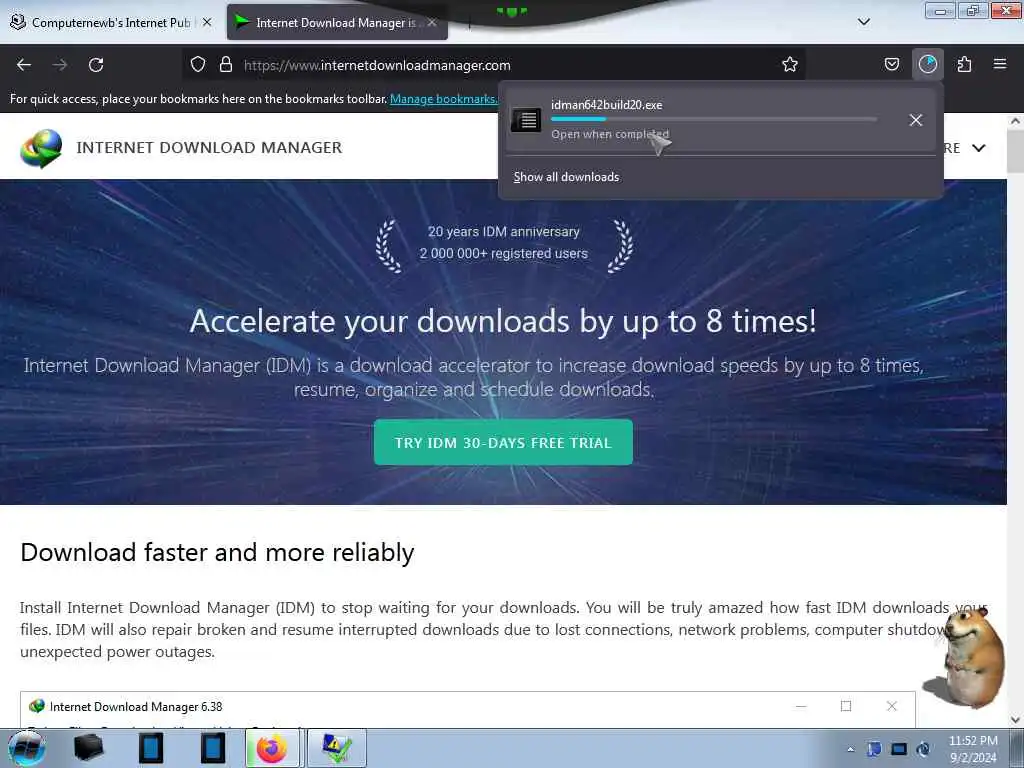
Task: Click the idman642build20.exe file icon
Action: point(526,120)
